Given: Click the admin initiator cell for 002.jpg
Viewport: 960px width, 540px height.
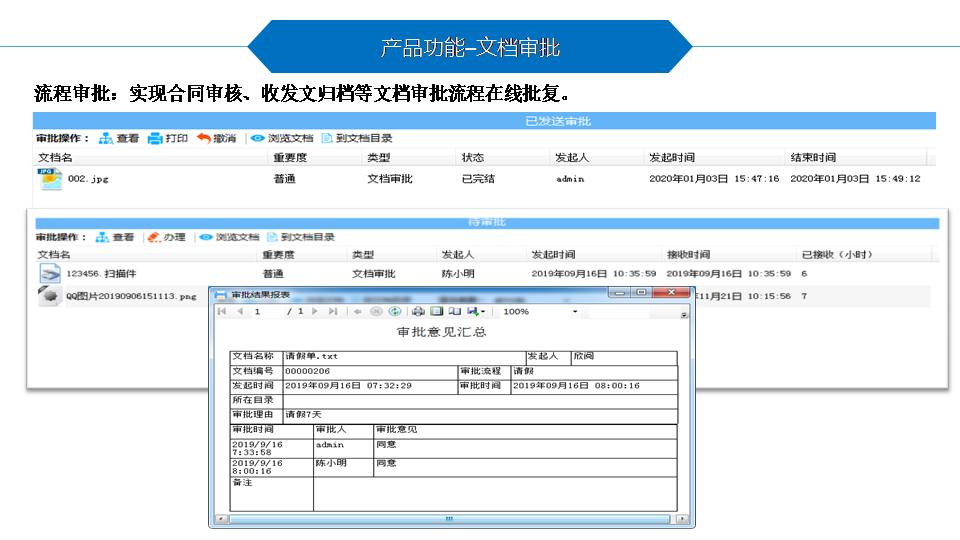Looking at the screenshot, I should click(x=570, y=179).
